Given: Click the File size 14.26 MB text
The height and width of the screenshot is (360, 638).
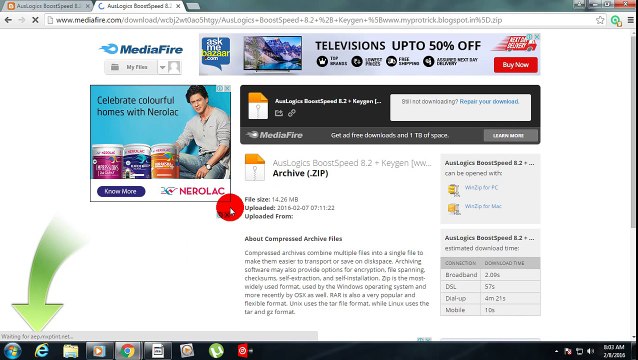Looking at the screenshot, I should pyautogui.click(x=271, y=199).
